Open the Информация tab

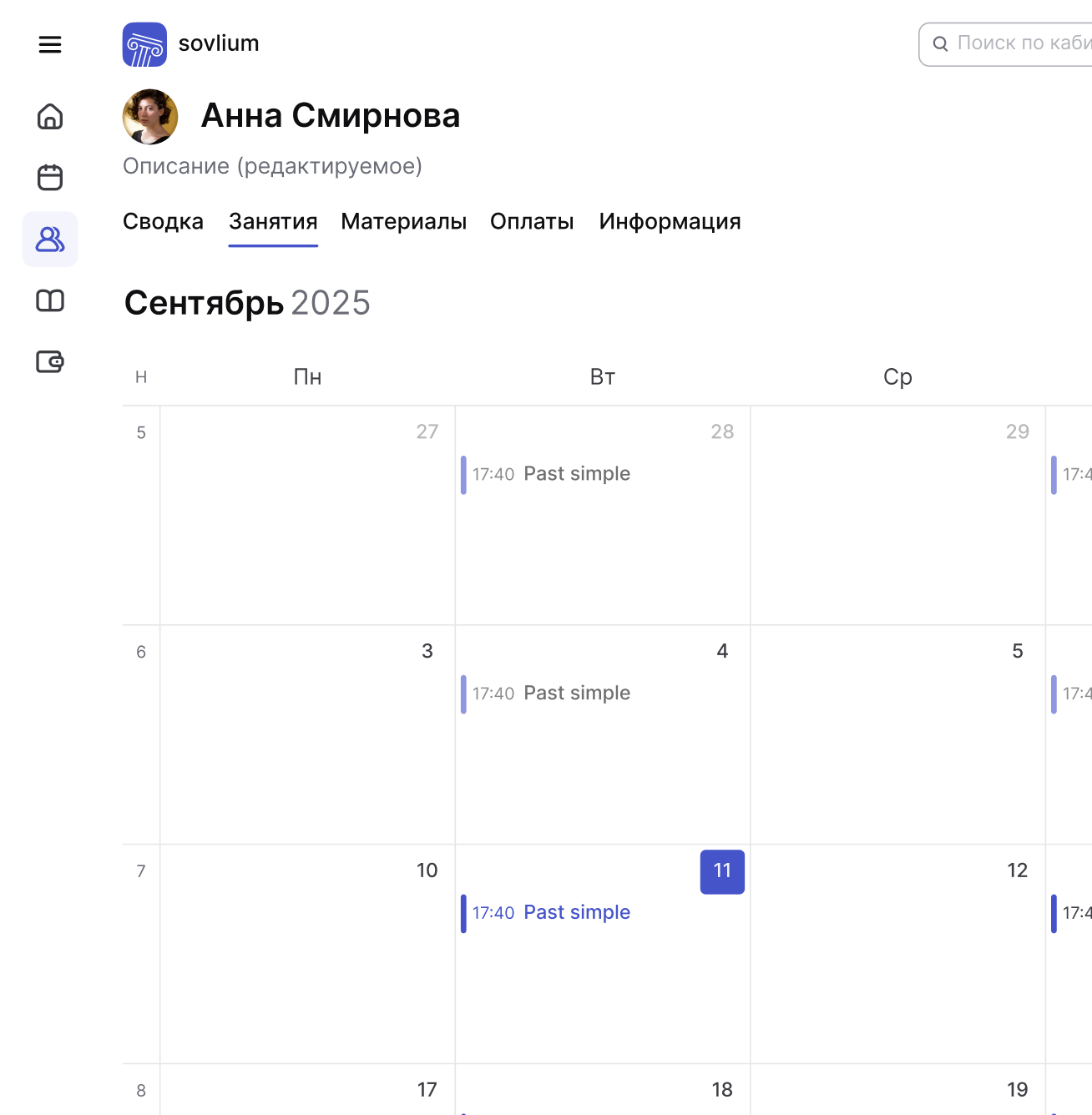tap(670, 222)
